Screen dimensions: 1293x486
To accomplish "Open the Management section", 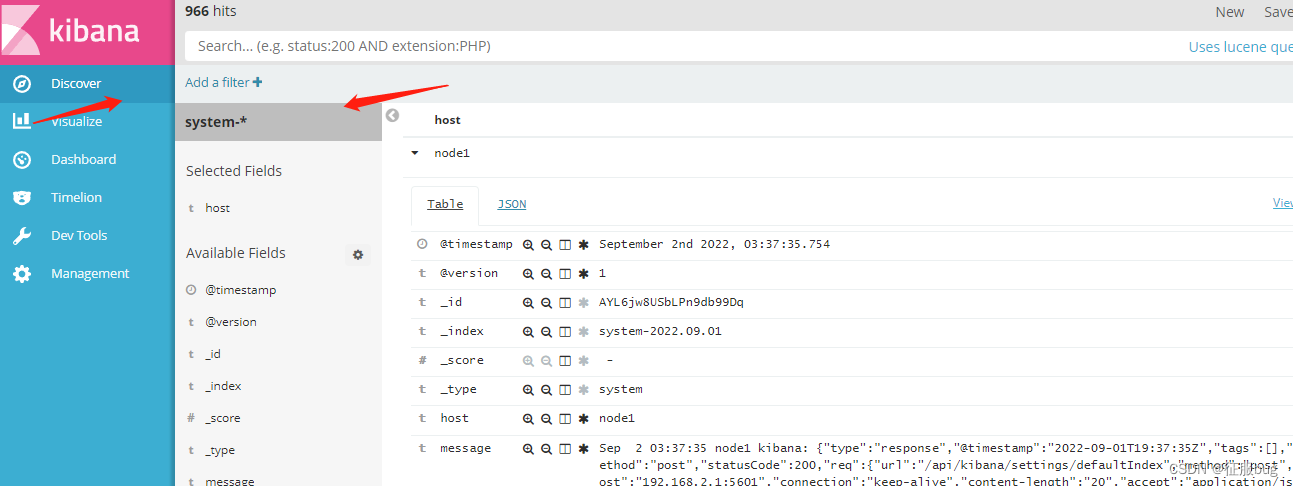I will (x=87, y=274).
